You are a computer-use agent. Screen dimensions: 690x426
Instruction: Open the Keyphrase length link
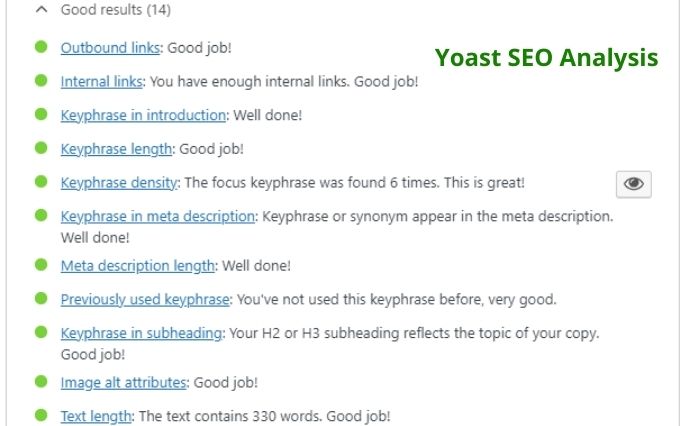click(x=117, y=149)
